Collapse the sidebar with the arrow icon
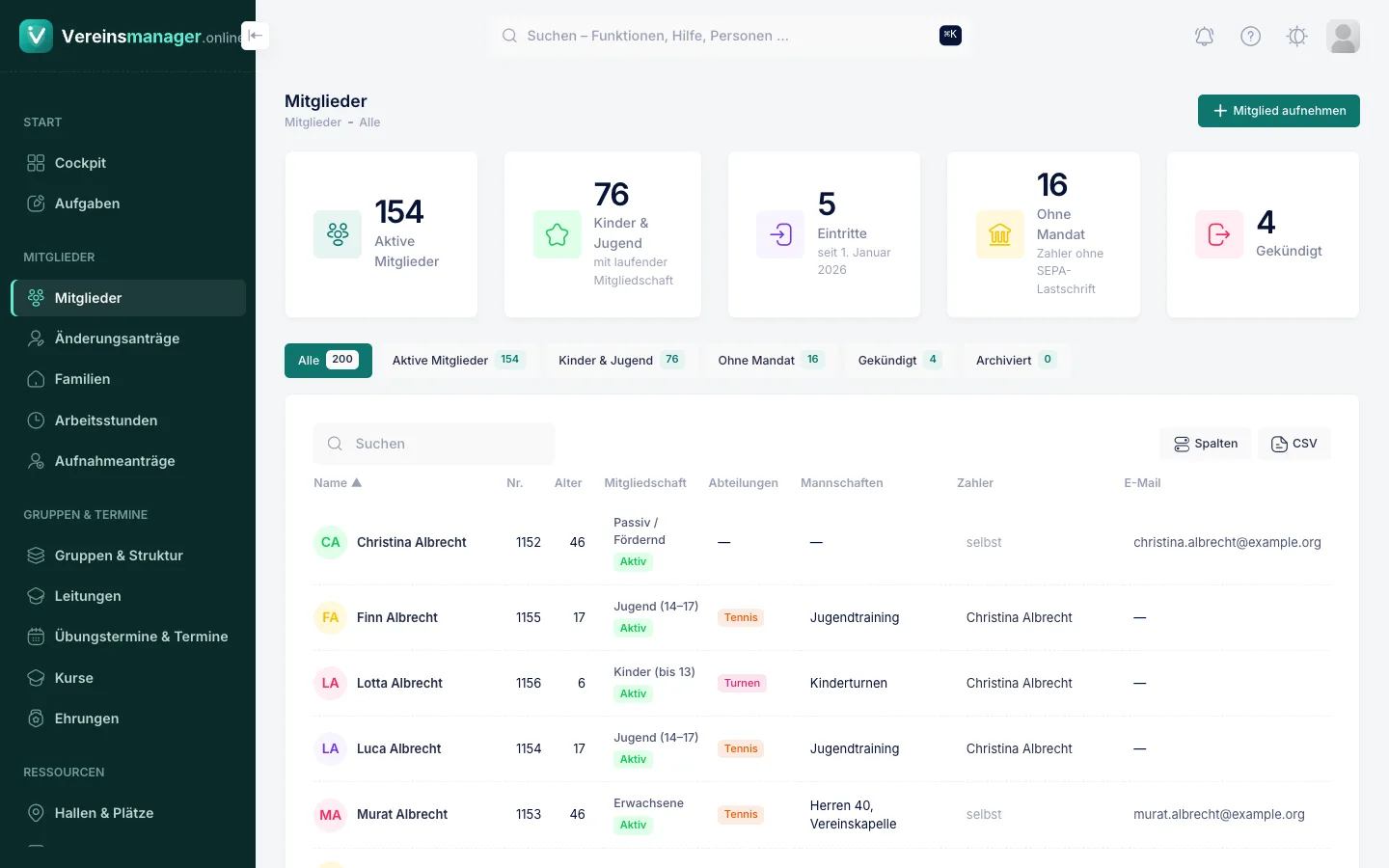The height and width of the screenshot is (868, 1389). tap(255, 36)
